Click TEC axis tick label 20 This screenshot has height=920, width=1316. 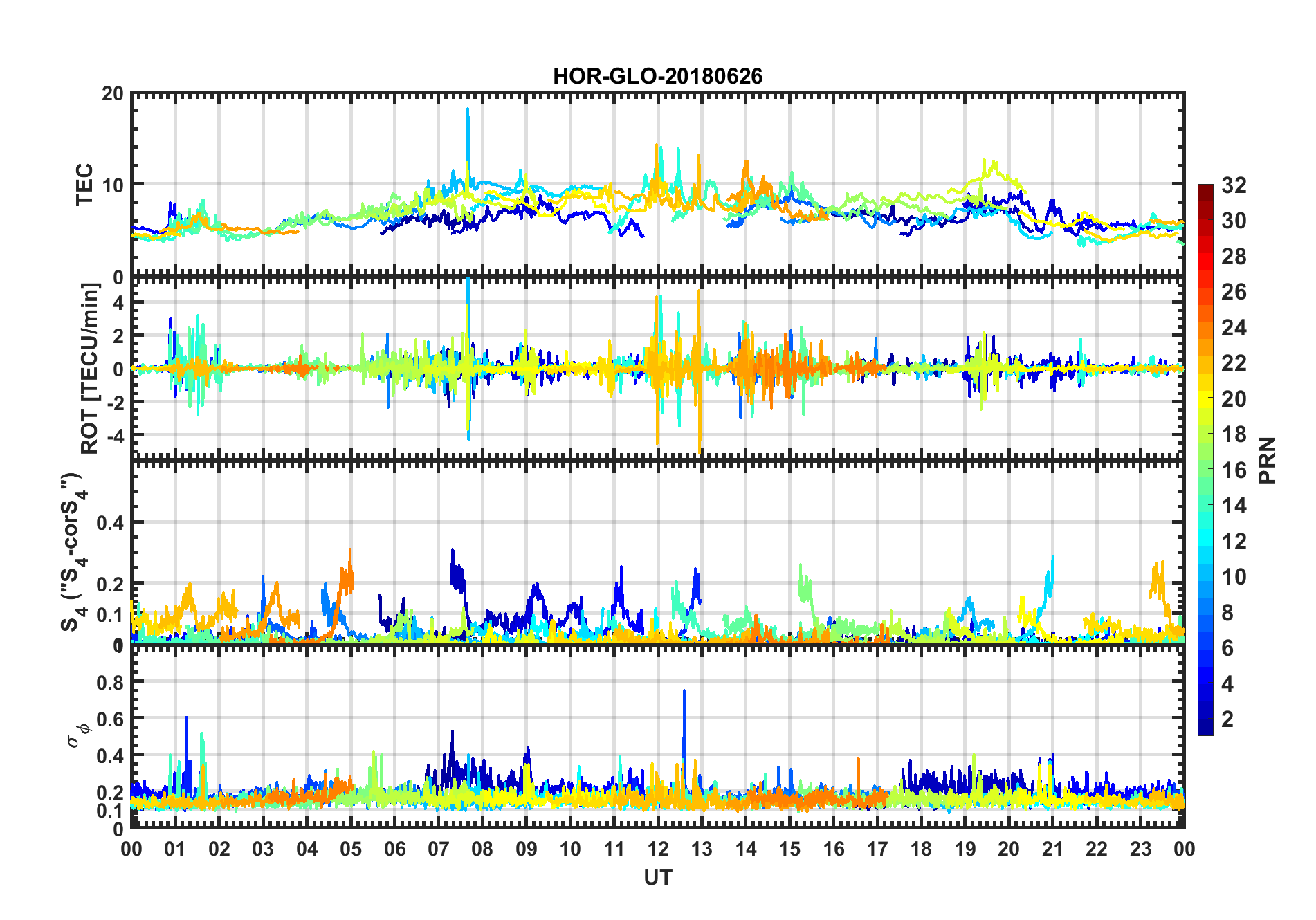coord(113,93)
